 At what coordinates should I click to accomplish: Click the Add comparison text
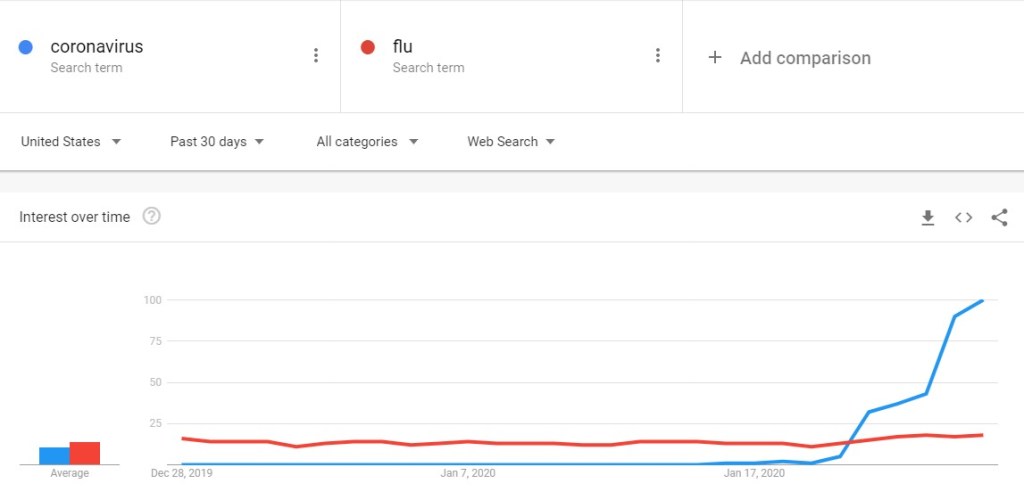click(805, 58)
